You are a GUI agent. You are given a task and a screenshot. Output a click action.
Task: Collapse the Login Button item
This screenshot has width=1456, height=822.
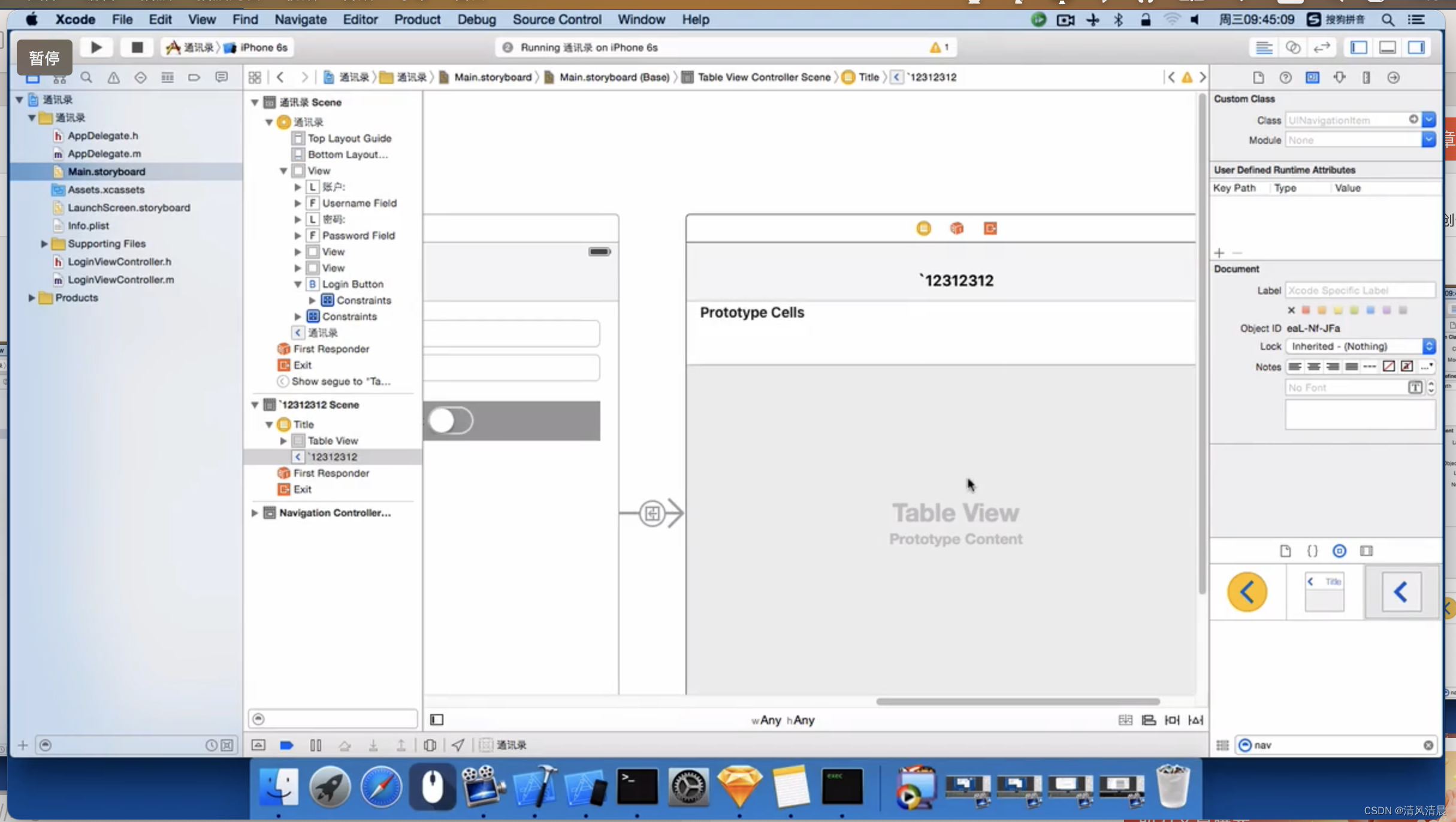click(x=298, y=285)
